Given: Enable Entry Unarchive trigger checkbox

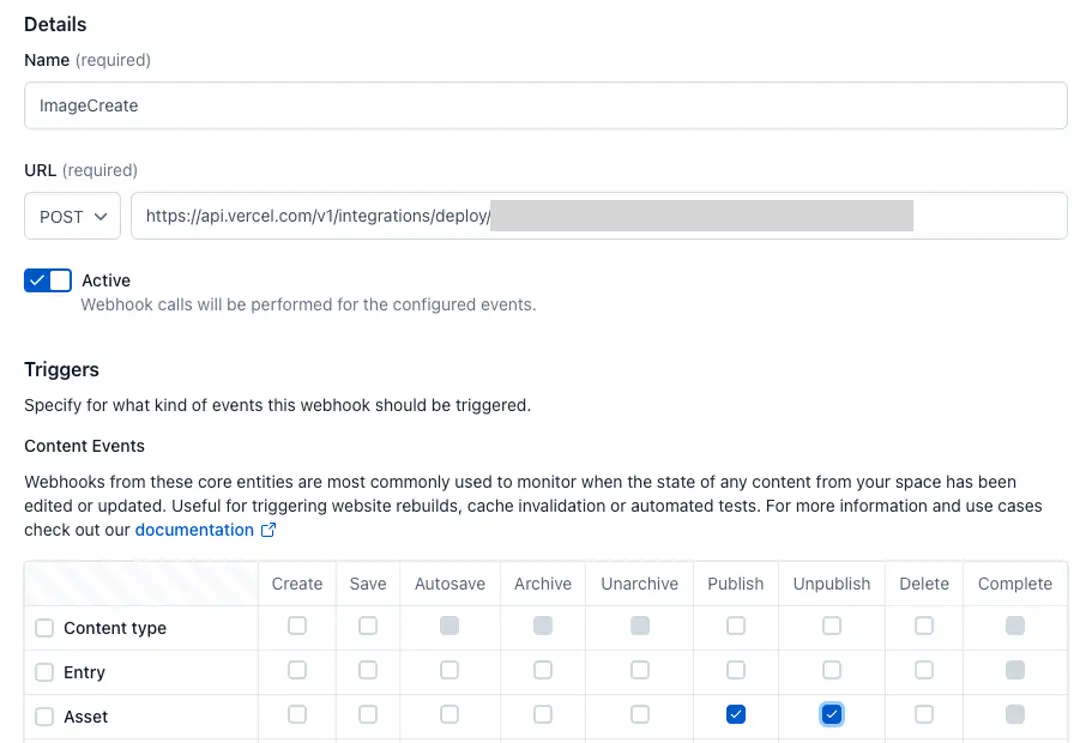Looking at the screenshot, I should [640, 670].
